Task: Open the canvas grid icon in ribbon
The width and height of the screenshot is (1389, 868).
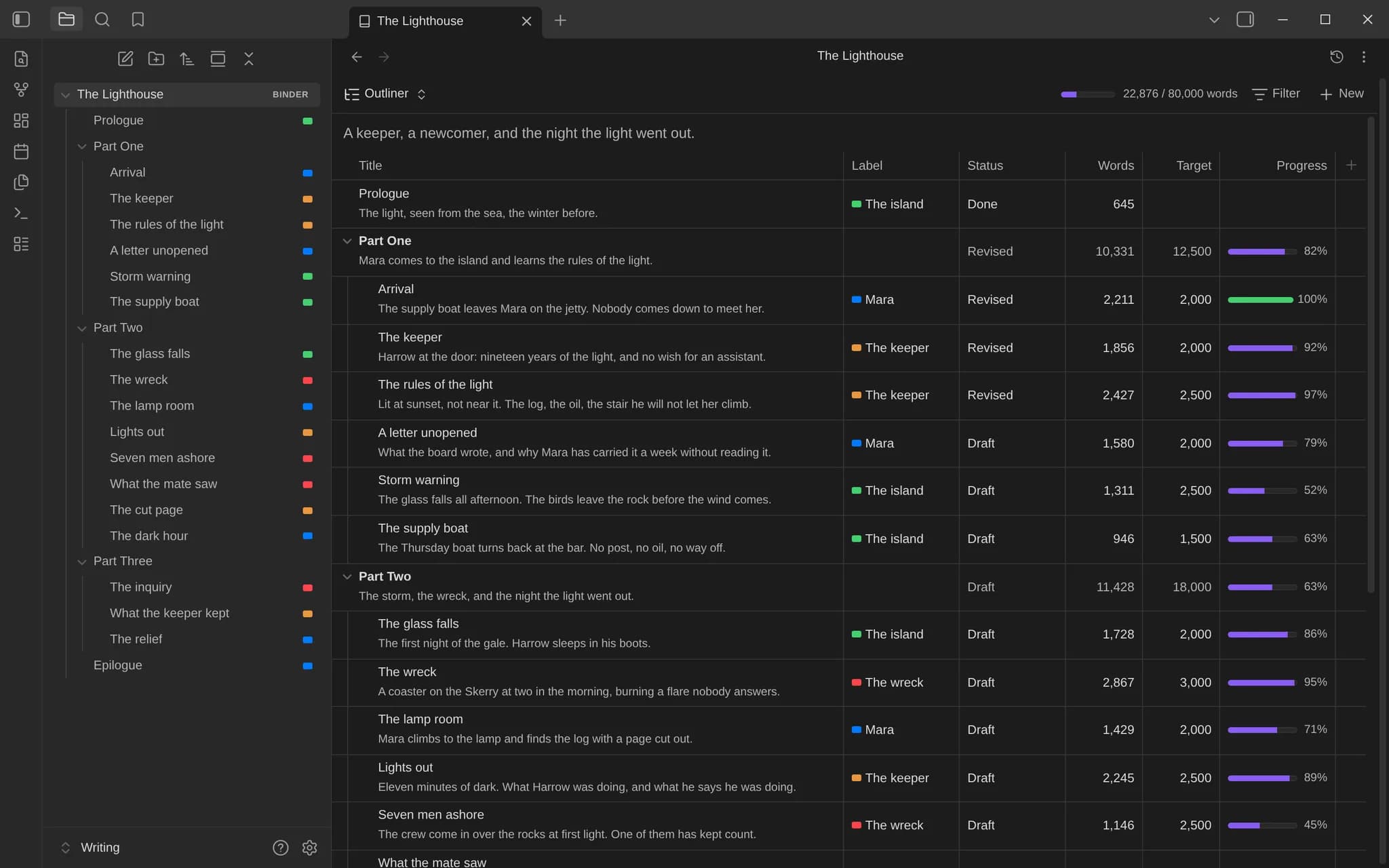Action: 21,121
